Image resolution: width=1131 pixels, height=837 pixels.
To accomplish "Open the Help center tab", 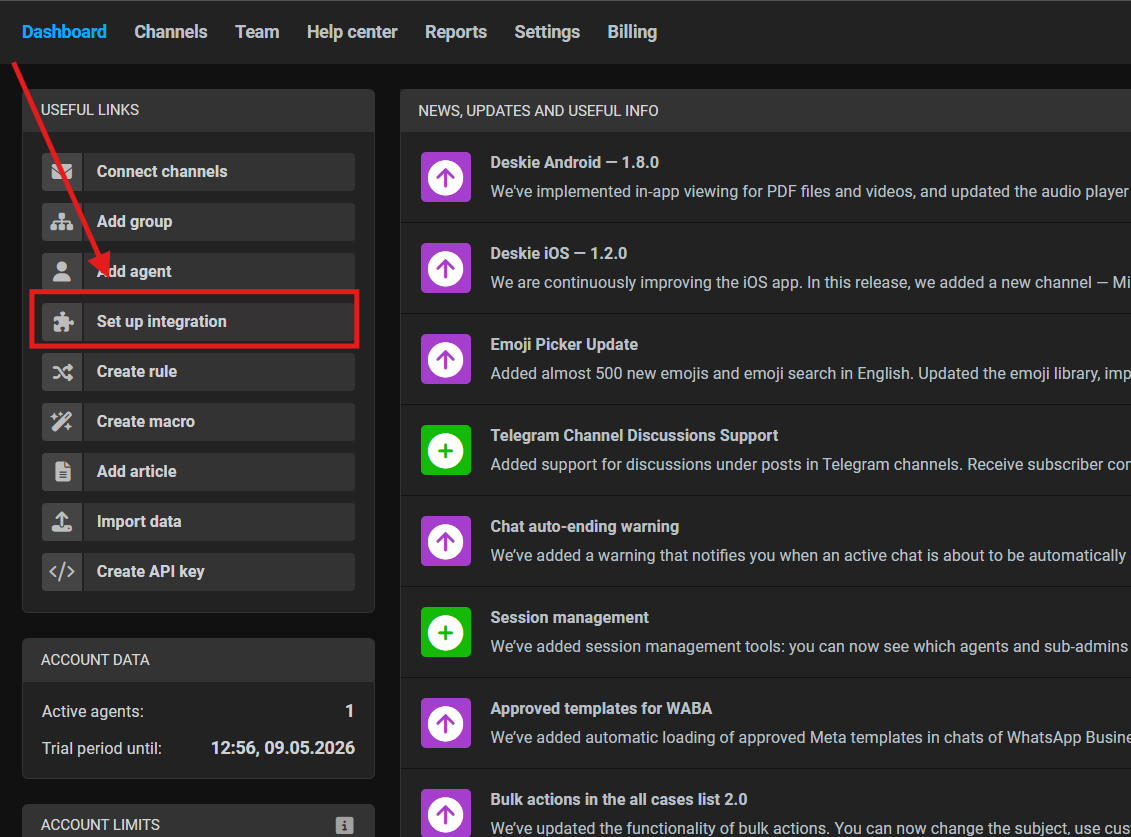I will 352,32.
